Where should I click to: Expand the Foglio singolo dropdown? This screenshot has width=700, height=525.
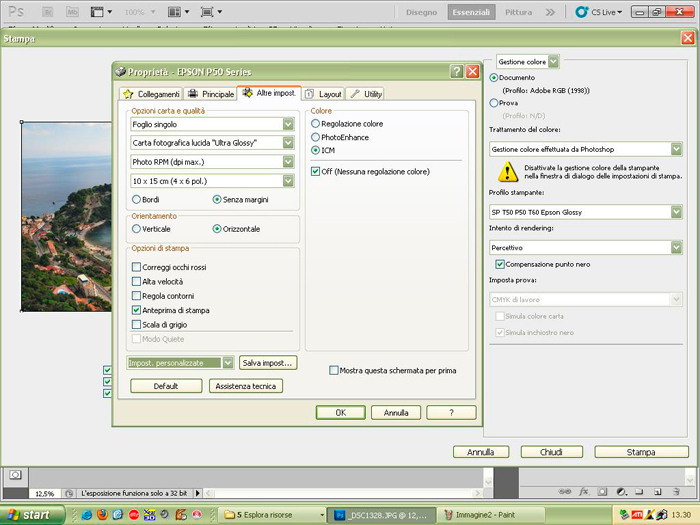coord(288,125)
